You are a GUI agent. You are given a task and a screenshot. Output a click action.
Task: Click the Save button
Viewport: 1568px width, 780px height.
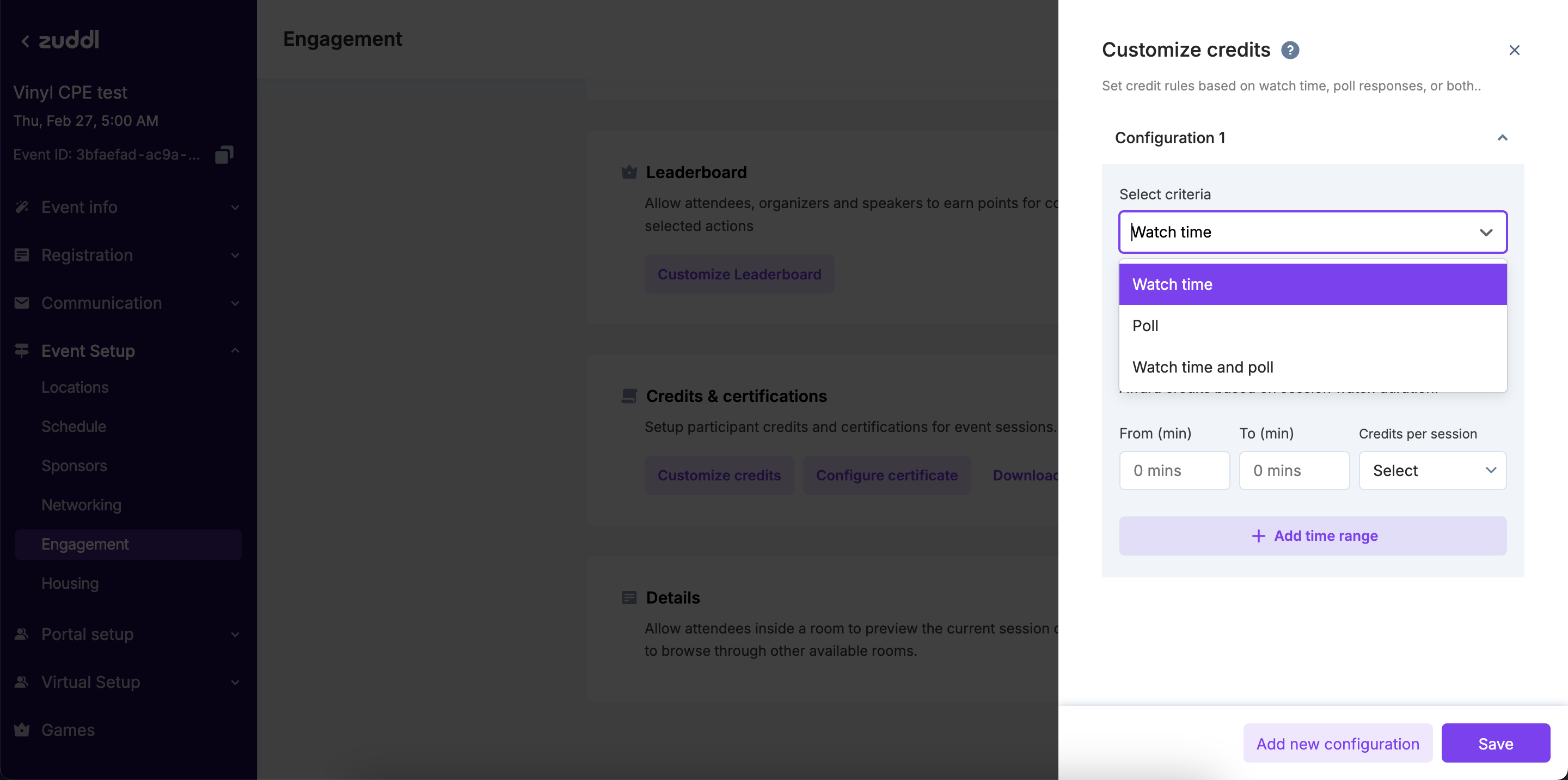pyautogui.click(x=1495, y=744)
